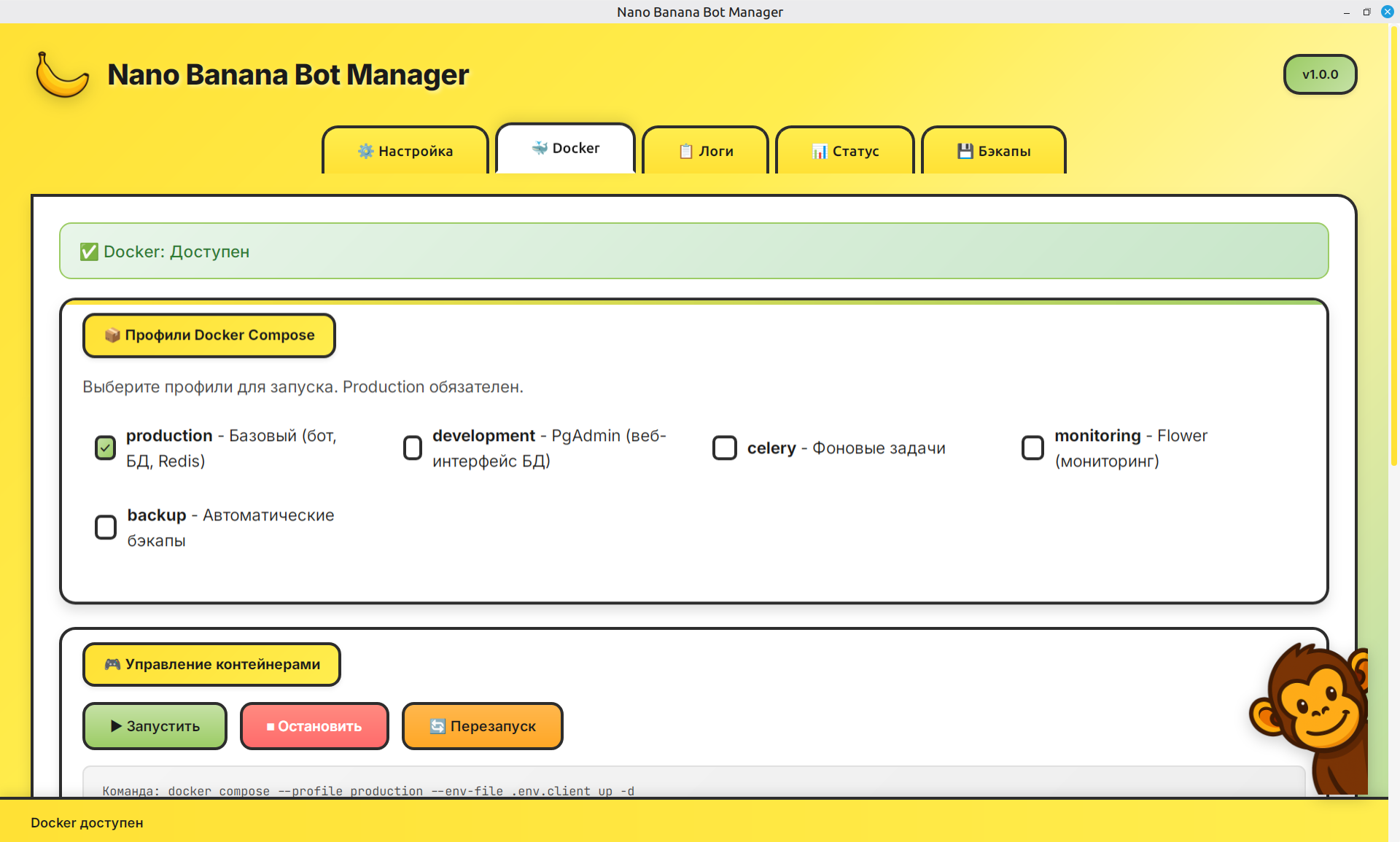Click the clipboard icon on the Логи tab
Image resolution: width=1400 pixels, height=842 pixels.
685,151
